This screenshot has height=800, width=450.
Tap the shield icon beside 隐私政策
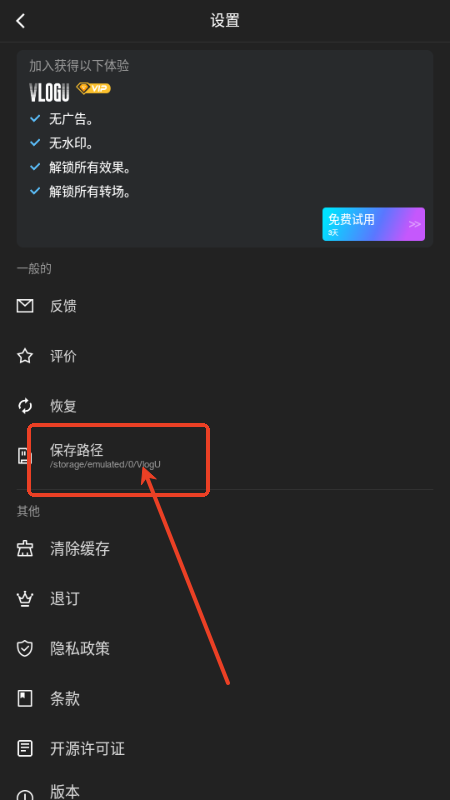(25, 649)
